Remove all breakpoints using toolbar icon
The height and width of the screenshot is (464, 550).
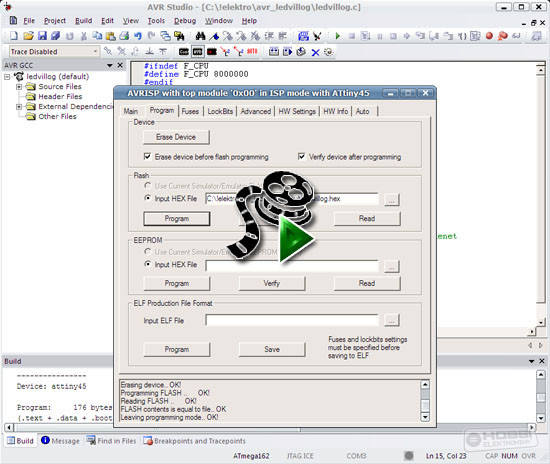tap(503, 36)
